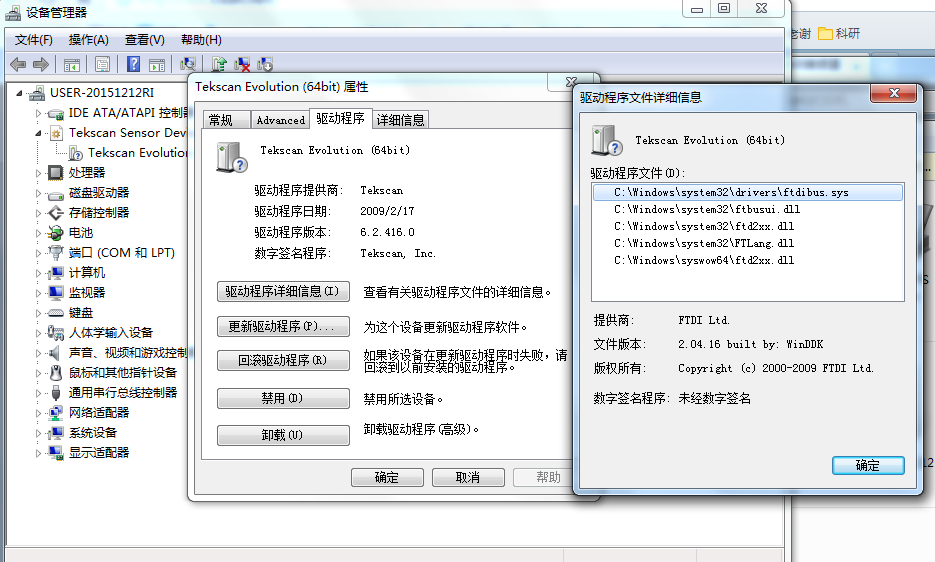
Task: Click 确定 in the properties dialog
Action: point(387,477)
